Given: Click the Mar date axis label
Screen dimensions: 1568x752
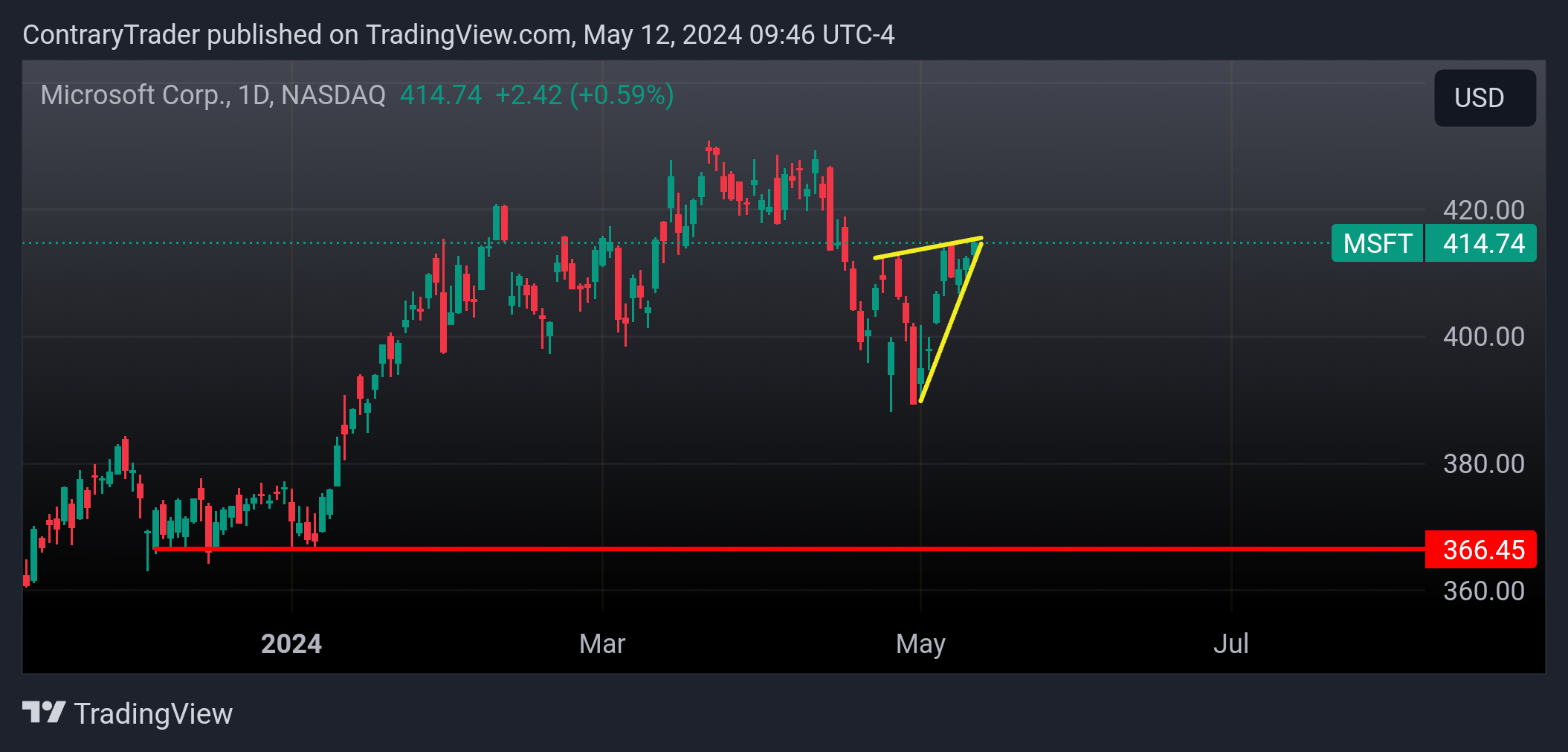Looking at the screenshot, I should [x=602, y=643].
